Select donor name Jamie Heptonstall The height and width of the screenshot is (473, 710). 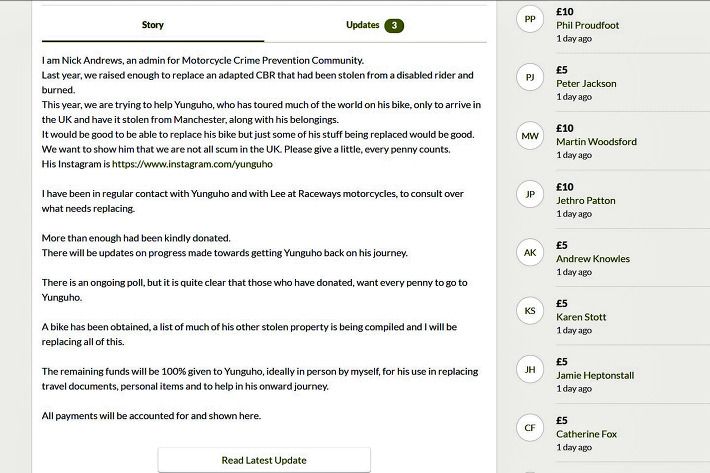[595, 375]
